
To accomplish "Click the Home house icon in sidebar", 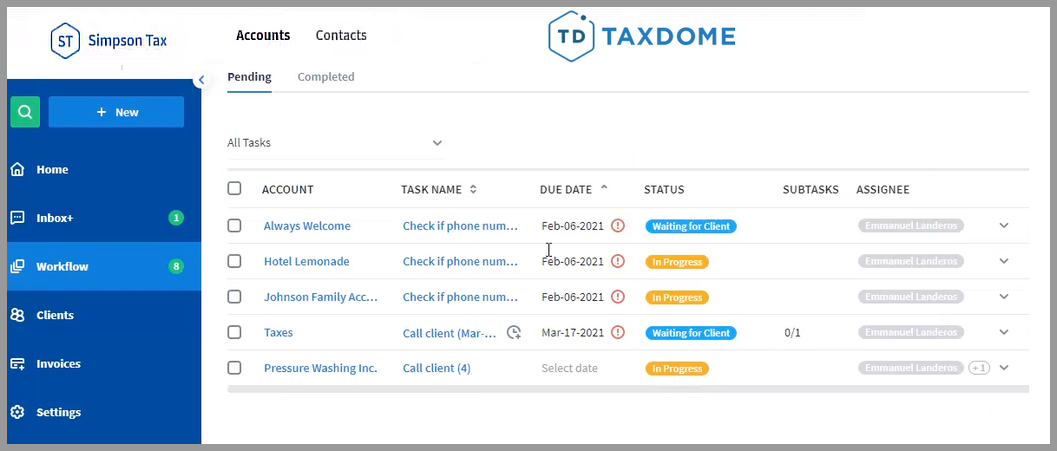I will 18,169.
